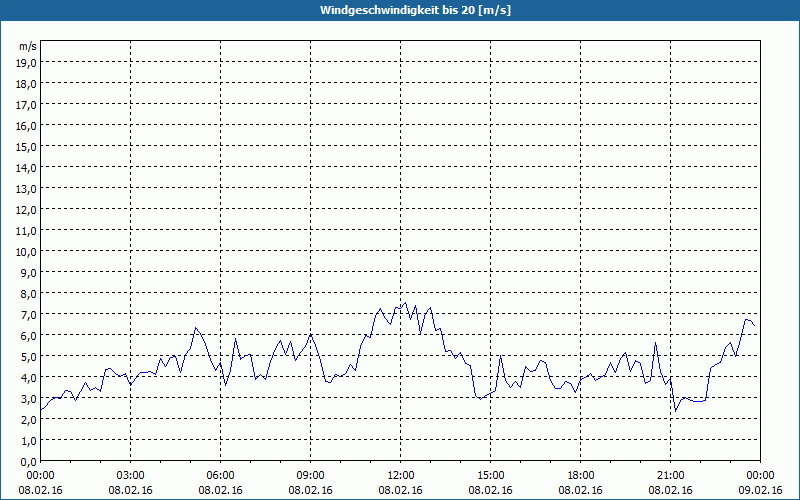Click the '14,0' y-axis label

pyautogui.click(x=26, y=168)
